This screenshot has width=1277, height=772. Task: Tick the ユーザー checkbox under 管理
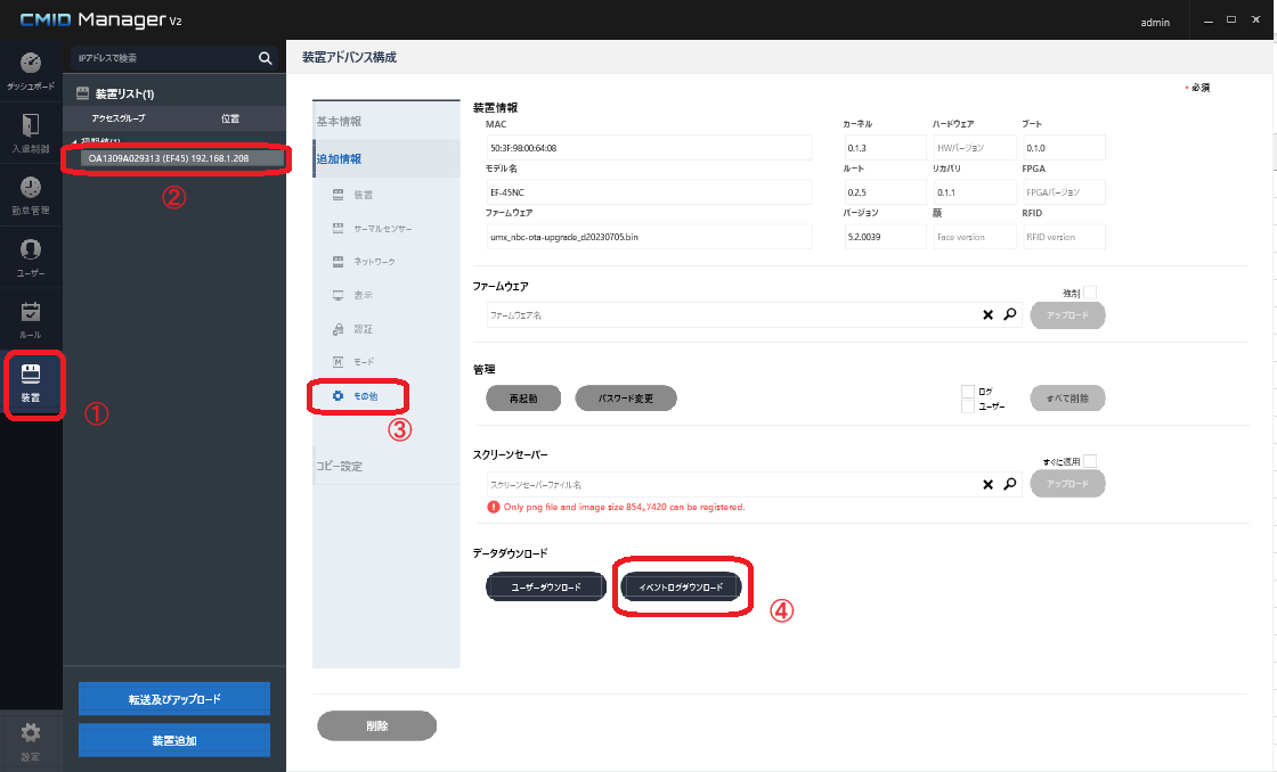968,406
